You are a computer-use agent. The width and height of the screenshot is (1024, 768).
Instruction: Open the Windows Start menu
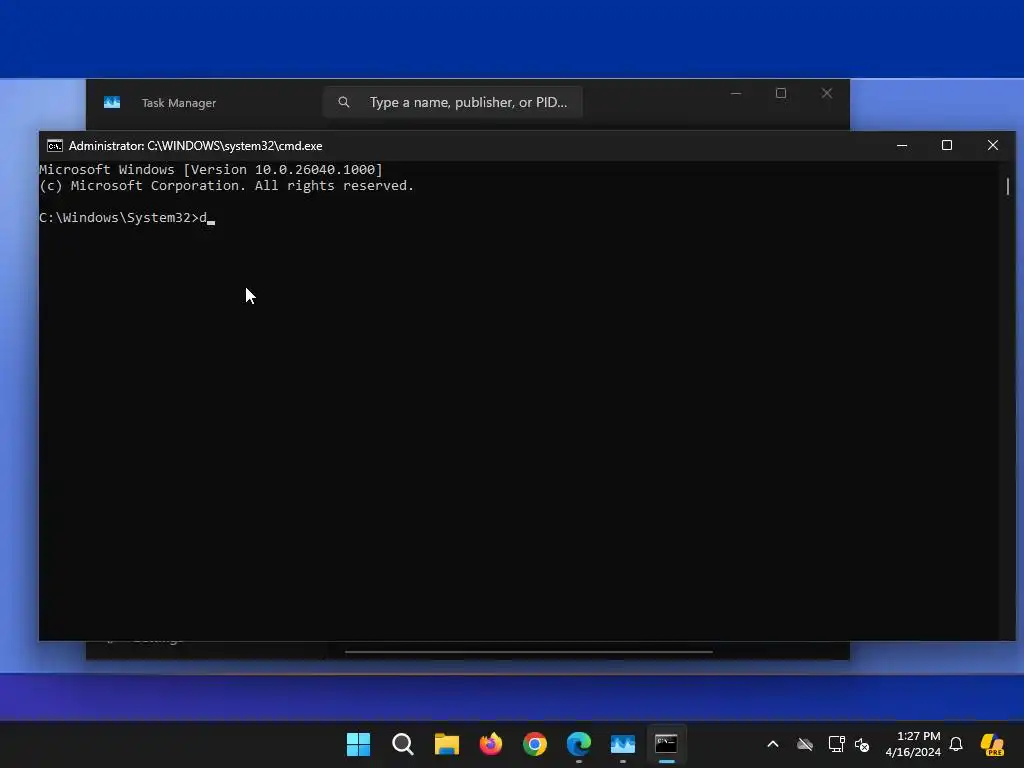[x=358, y=744]
